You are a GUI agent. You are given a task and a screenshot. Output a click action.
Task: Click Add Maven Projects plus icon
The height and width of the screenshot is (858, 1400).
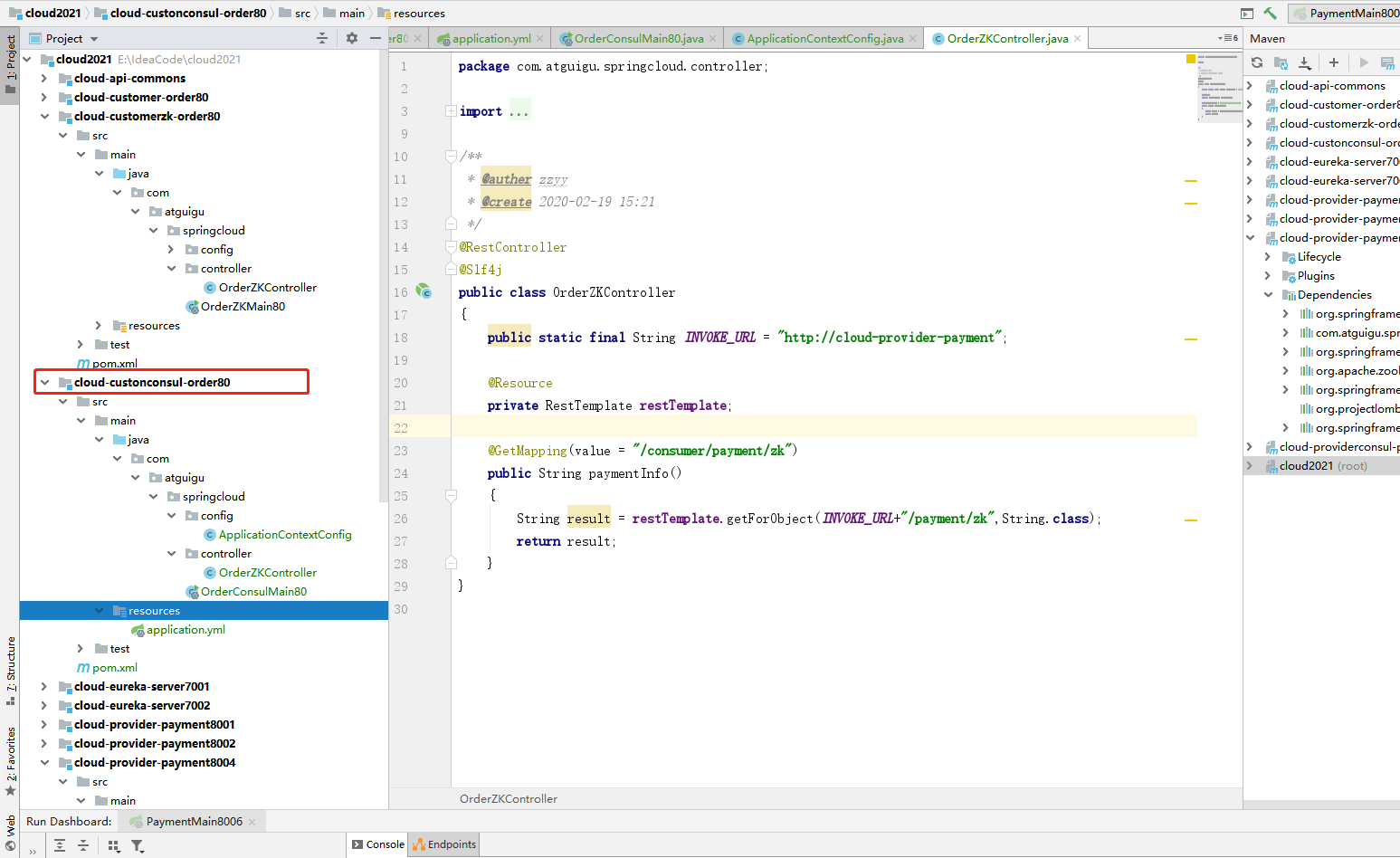tap(1334, 62)
